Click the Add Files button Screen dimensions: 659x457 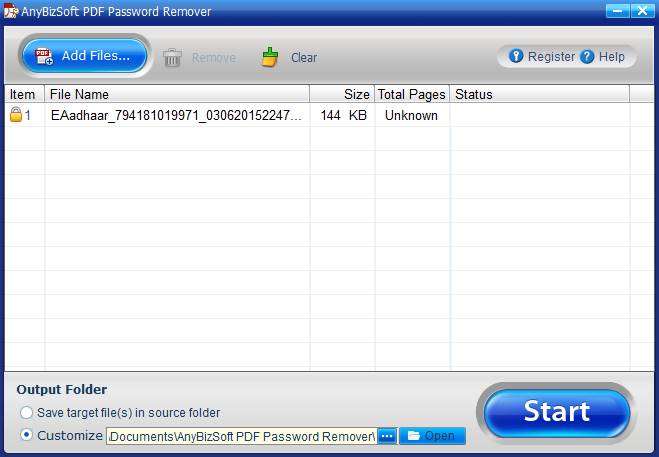click(x=85, y=56)
